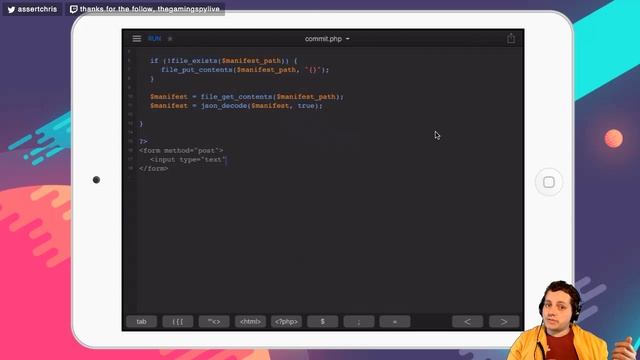Tap the brackets ( { [ shortcut key

(x=178, y=322)
